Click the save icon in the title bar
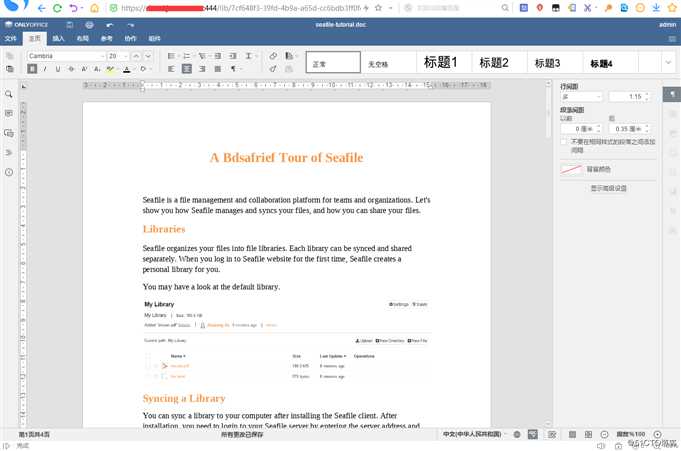The image size is (681, 451). (x=70, y=25)
